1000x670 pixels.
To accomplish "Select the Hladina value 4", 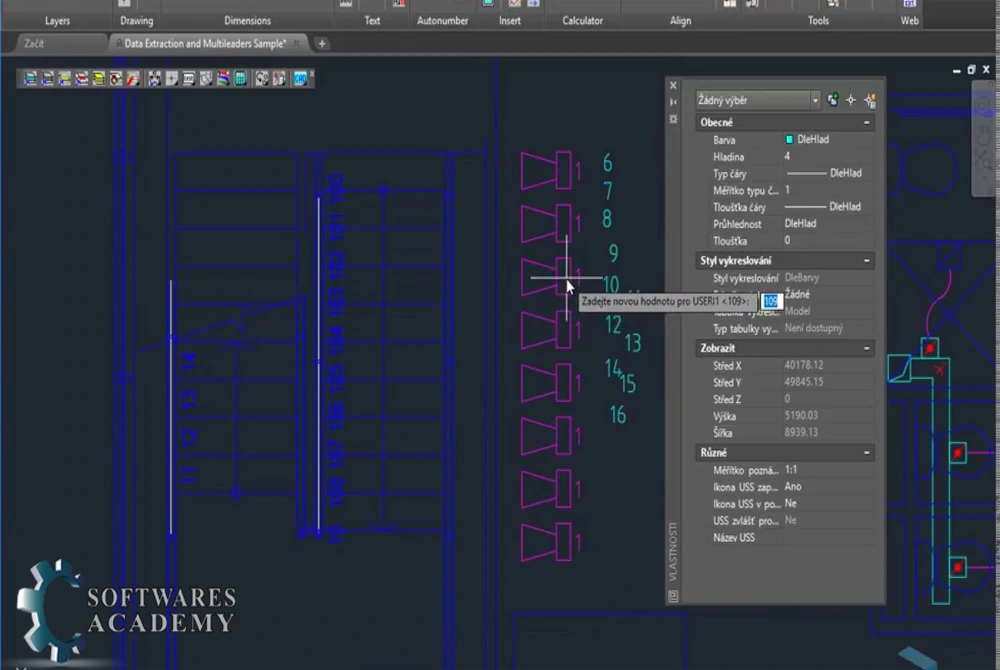I will (787, 156).
